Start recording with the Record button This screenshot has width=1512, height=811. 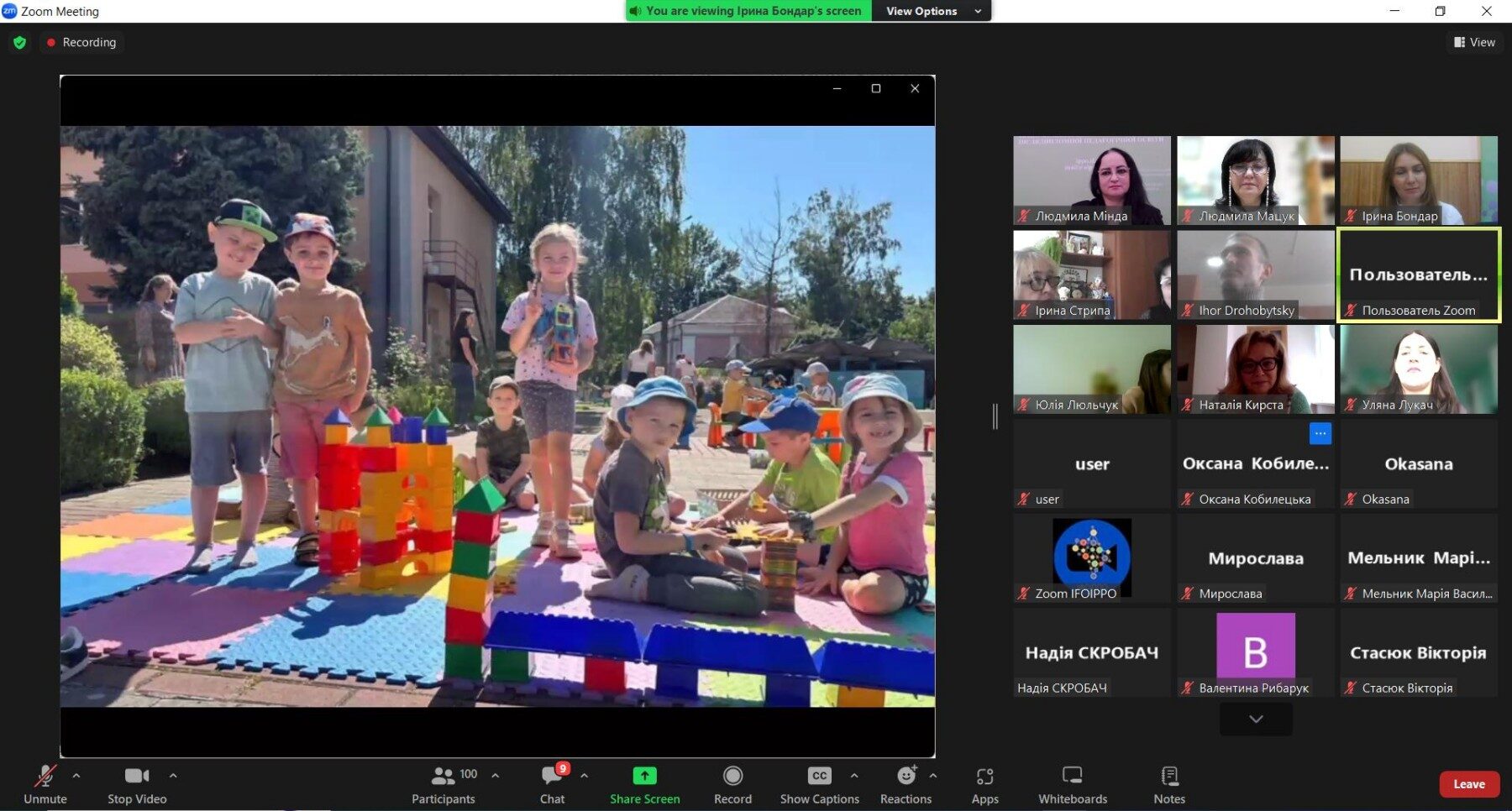(x=732, y=785)
